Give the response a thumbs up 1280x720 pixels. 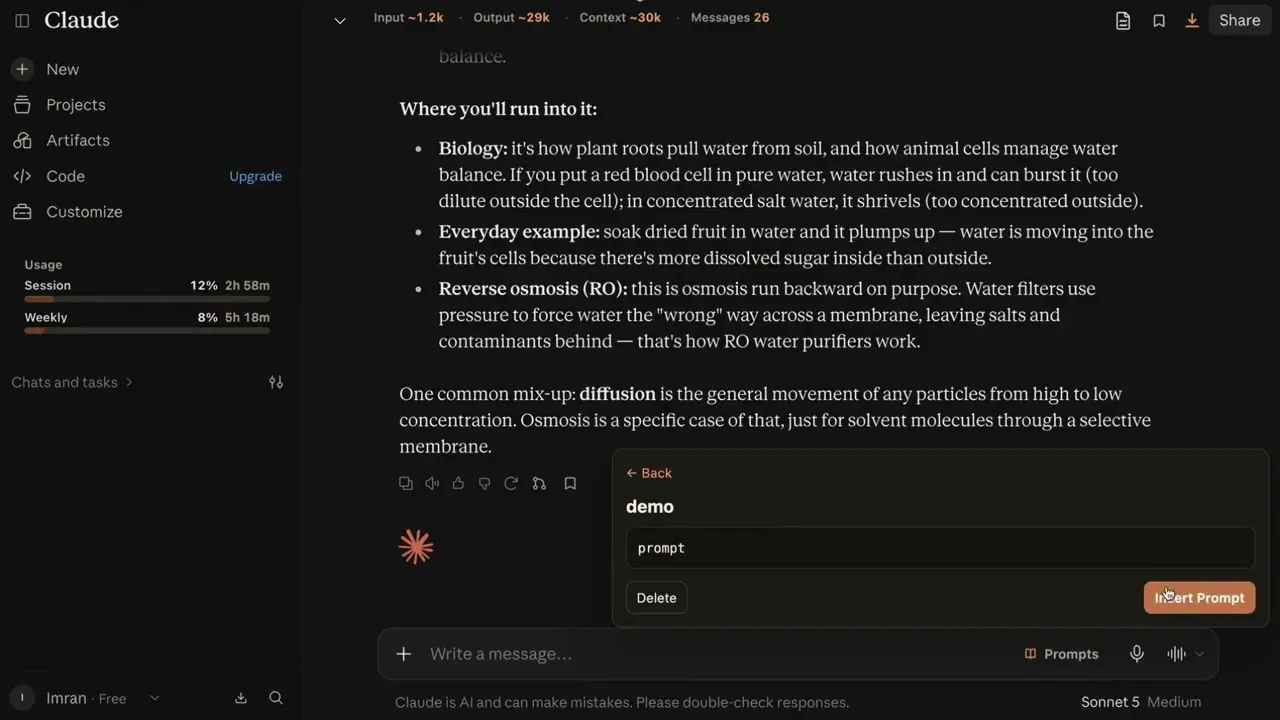[458, 483]
